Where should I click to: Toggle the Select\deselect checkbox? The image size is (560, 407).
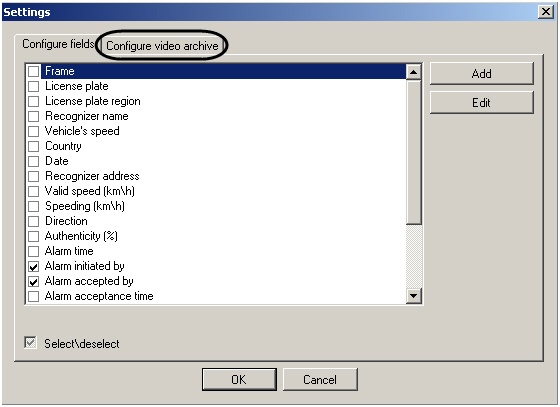pyautogui.click(x=31, y=343)
